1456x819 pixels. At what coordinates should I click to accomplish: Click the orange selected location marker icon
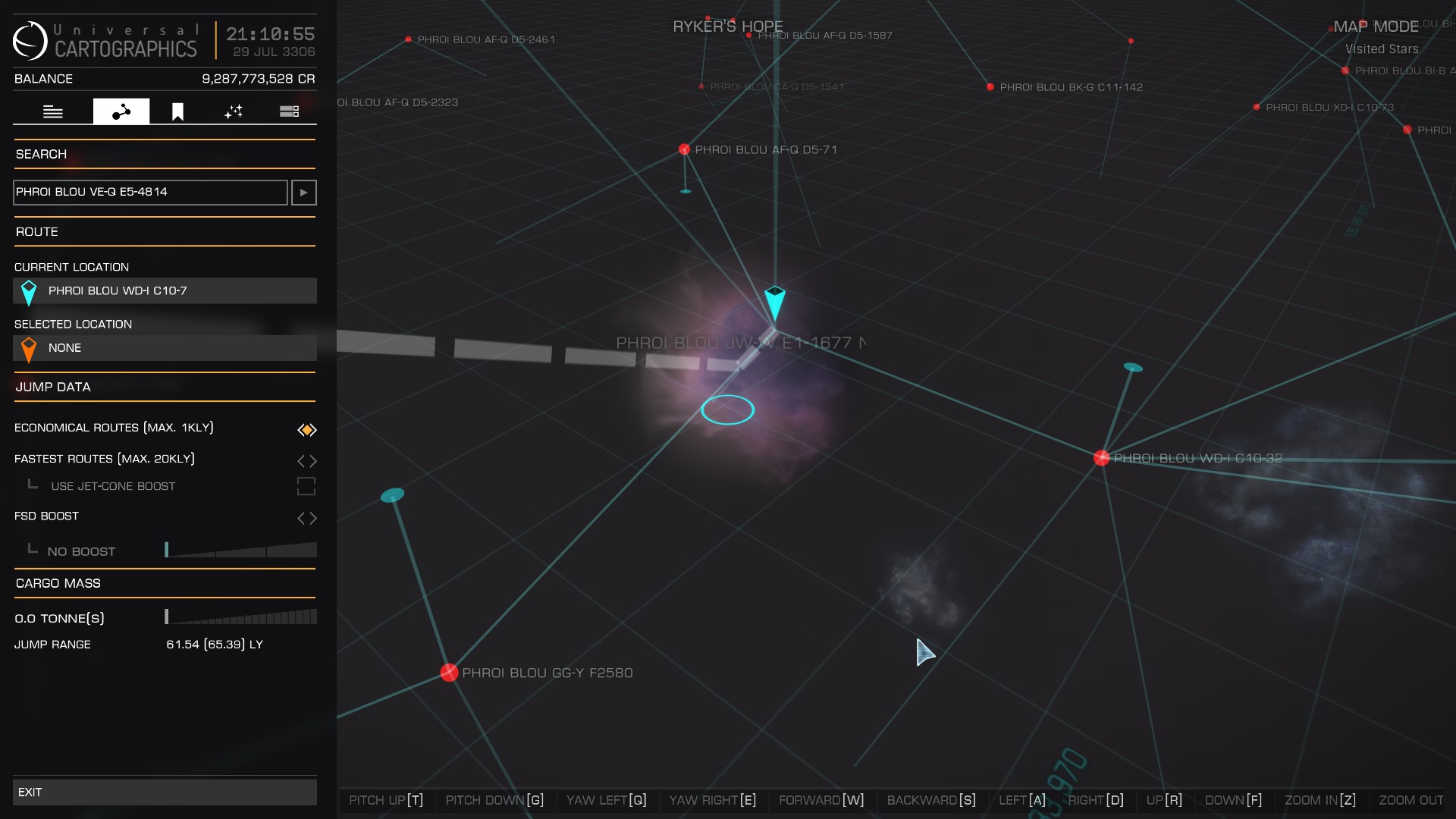pos(29,350)
